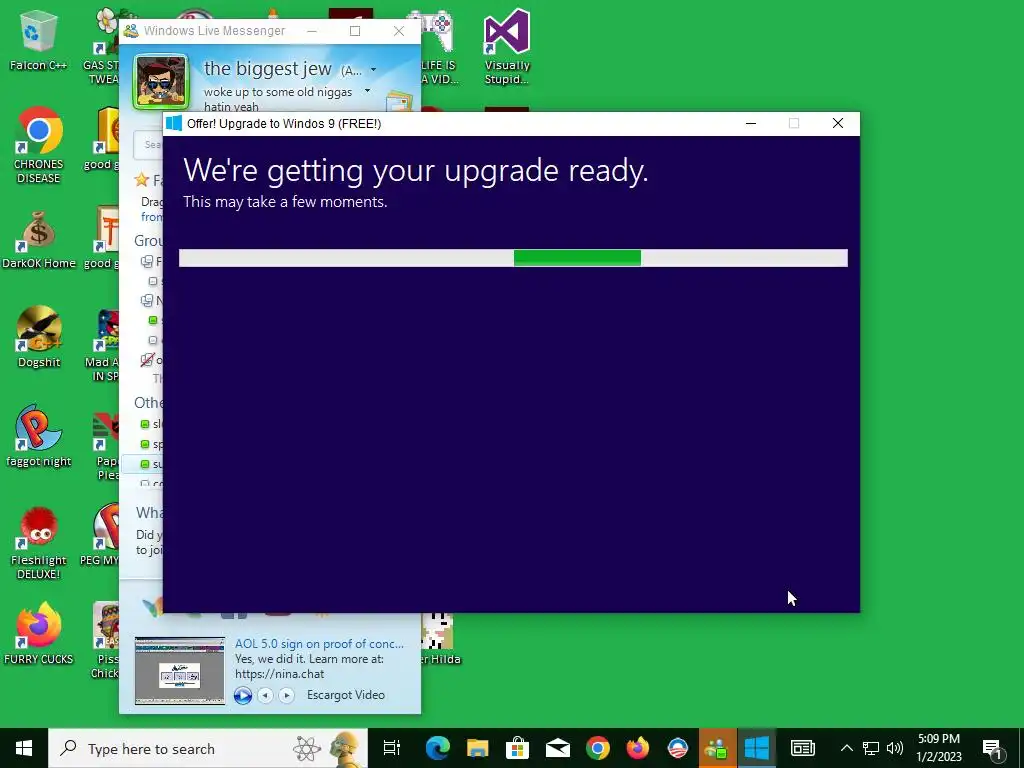
Task: Maximize the Windows Live Messenger window
Action: (355, 31)
